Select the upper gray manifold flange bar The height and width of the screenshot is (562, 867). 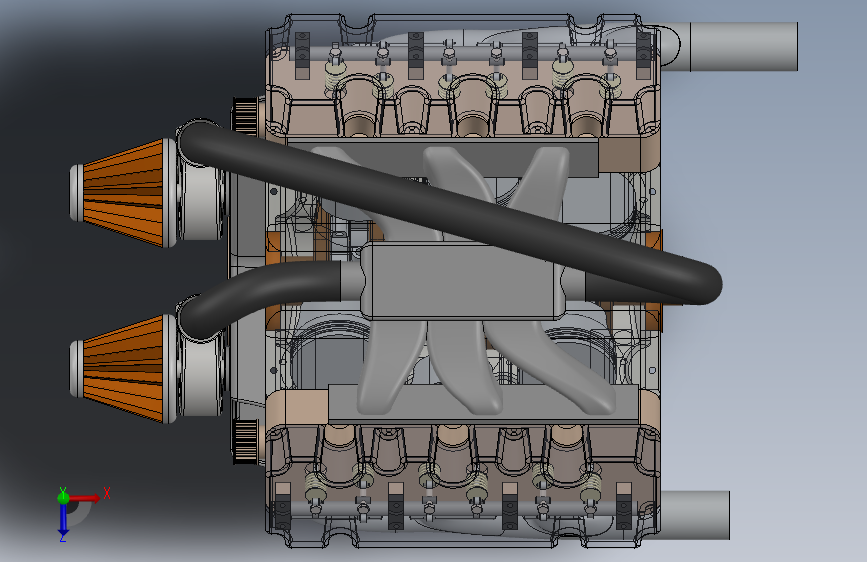[x=442, y=158]
